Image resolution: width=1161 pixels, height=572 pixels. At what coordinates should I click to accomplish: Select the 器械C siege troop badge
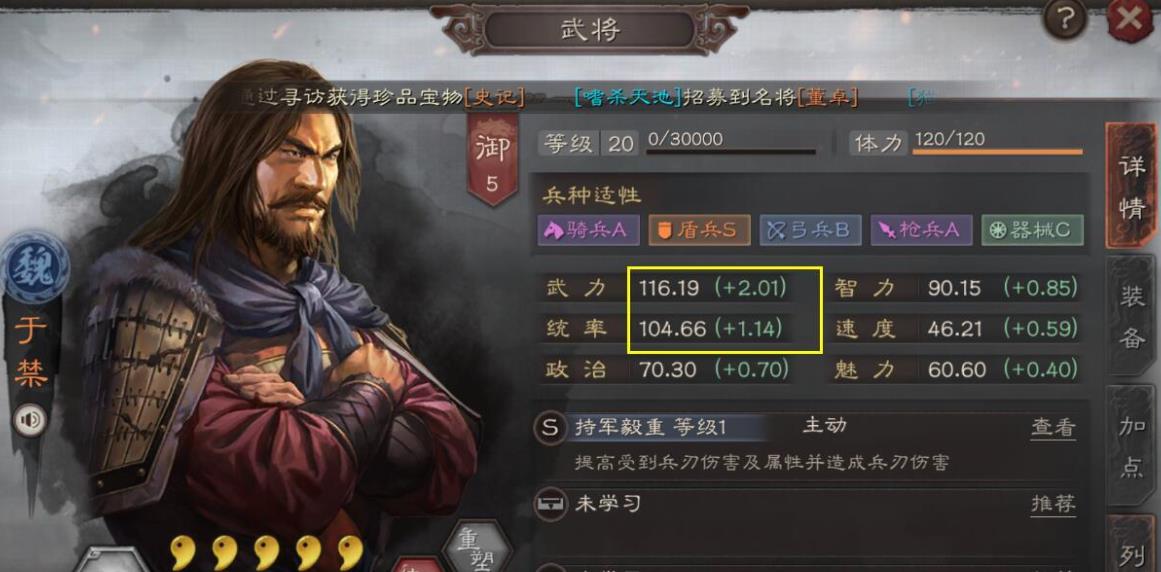tap(1032, 230)
